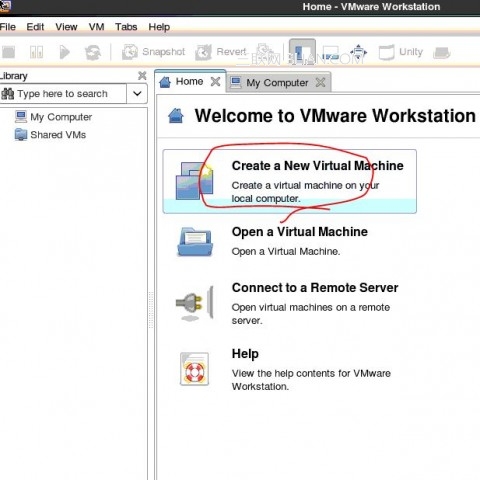Click the lifebuoy help icon
This screenshot has width=480, height=480.
pos(194,369)
